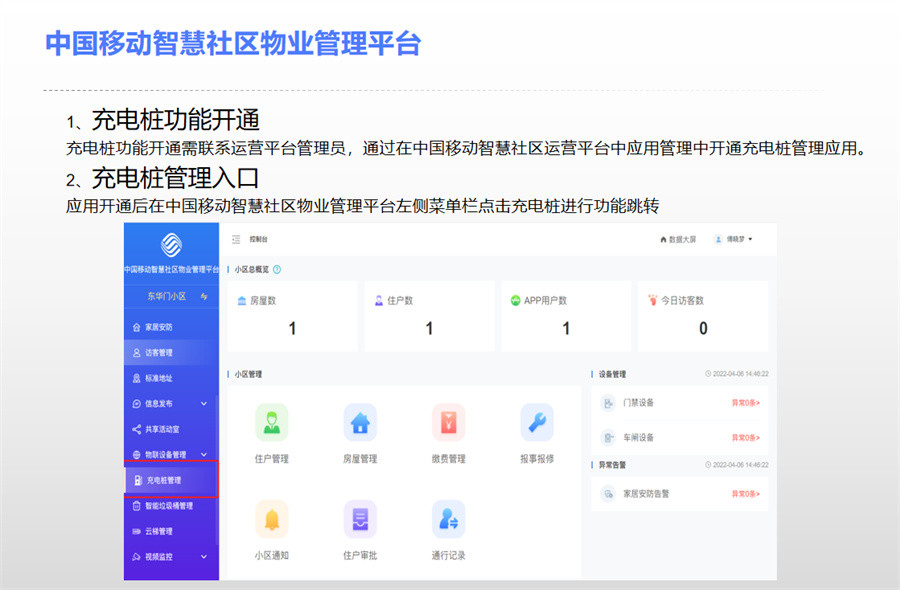Click 异常0条> for 门禁设备

pos(746,403)
